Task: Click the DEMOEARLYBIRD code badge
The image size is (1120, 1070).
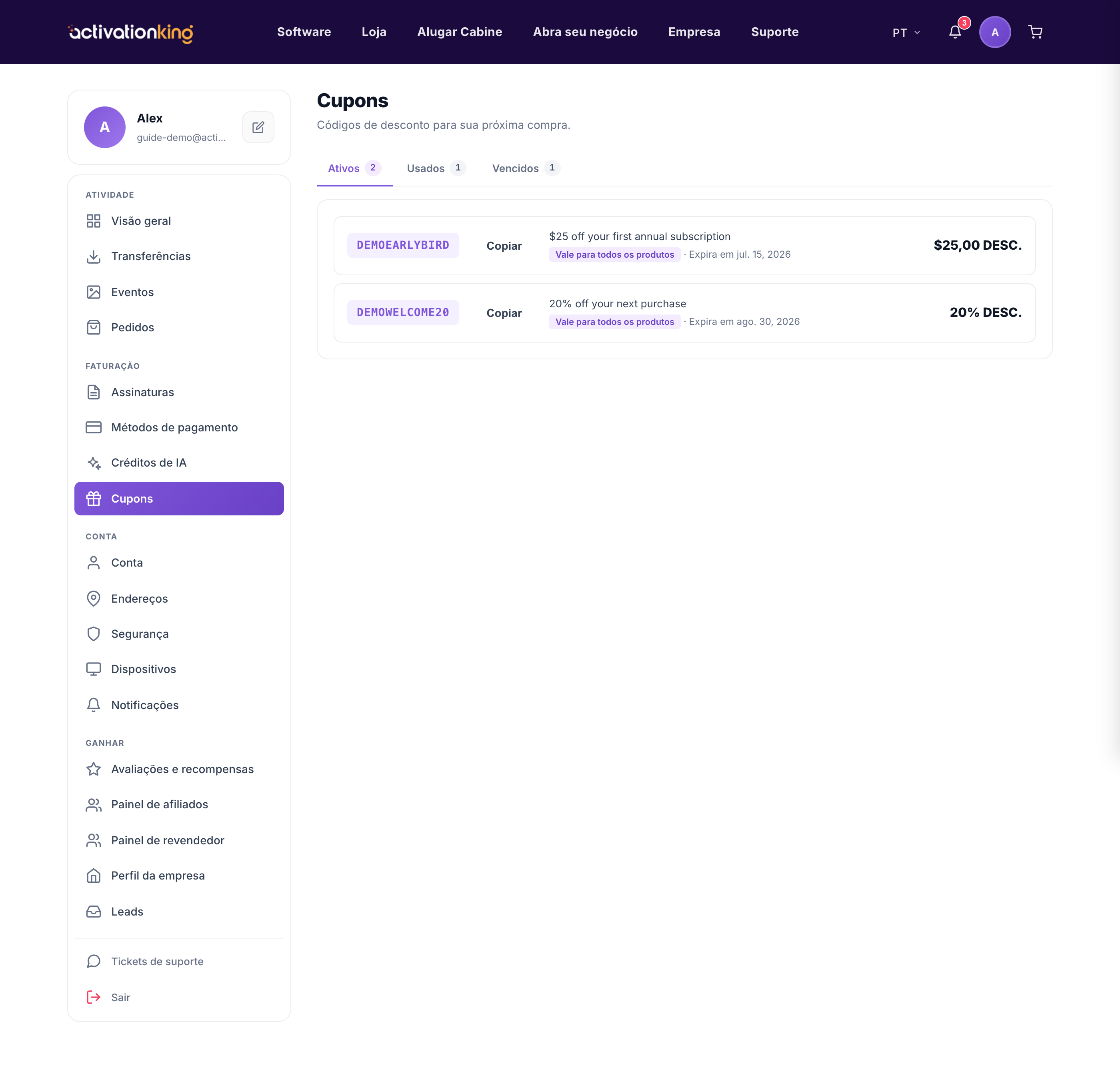Action: [x=403, y=245]
